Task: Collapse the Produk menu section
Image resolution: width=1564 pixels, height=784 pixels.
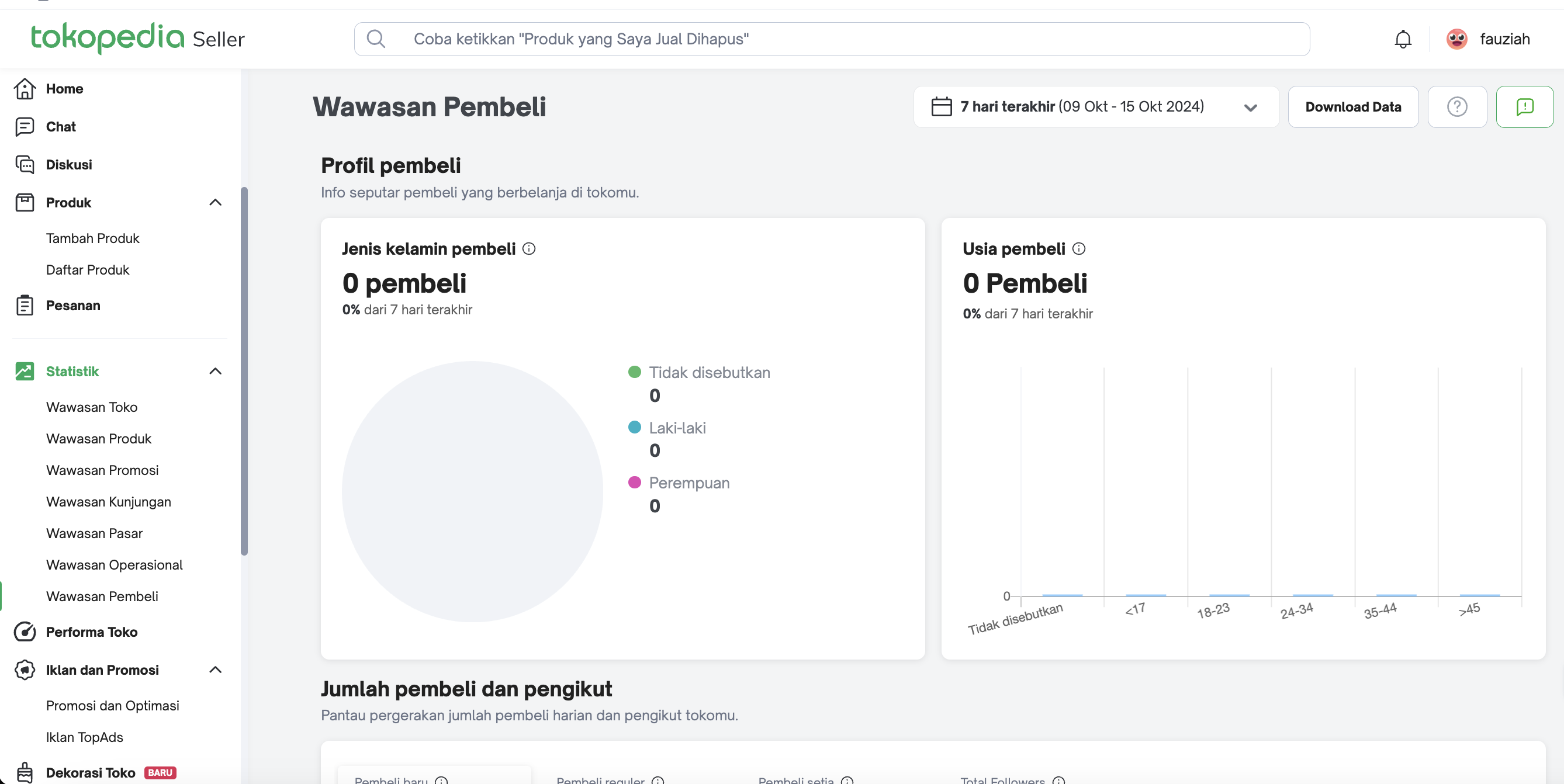Action: coord(215,203)
